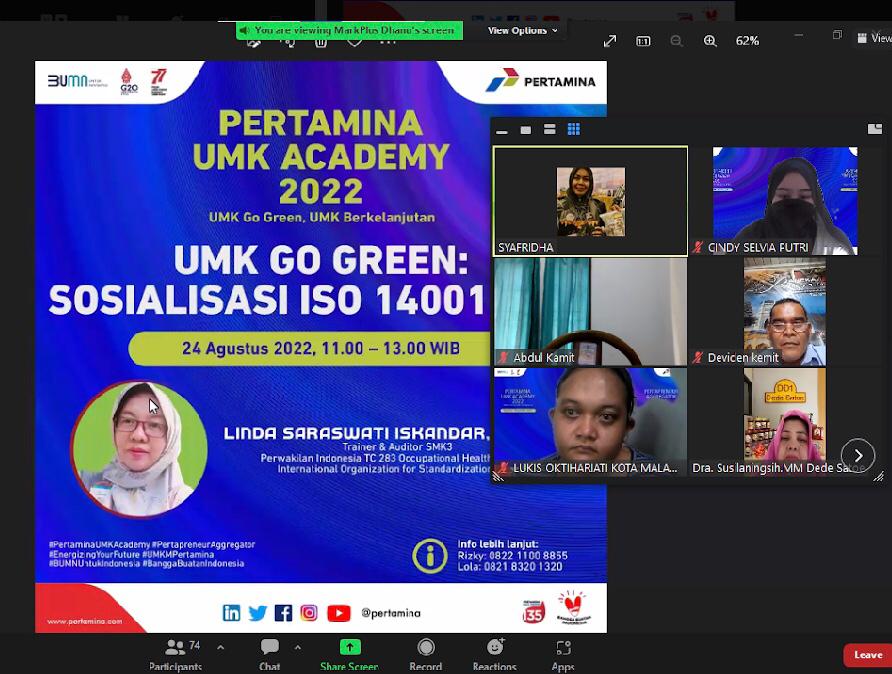
Task: Open the Participants panel
Action: pos(175,653)
